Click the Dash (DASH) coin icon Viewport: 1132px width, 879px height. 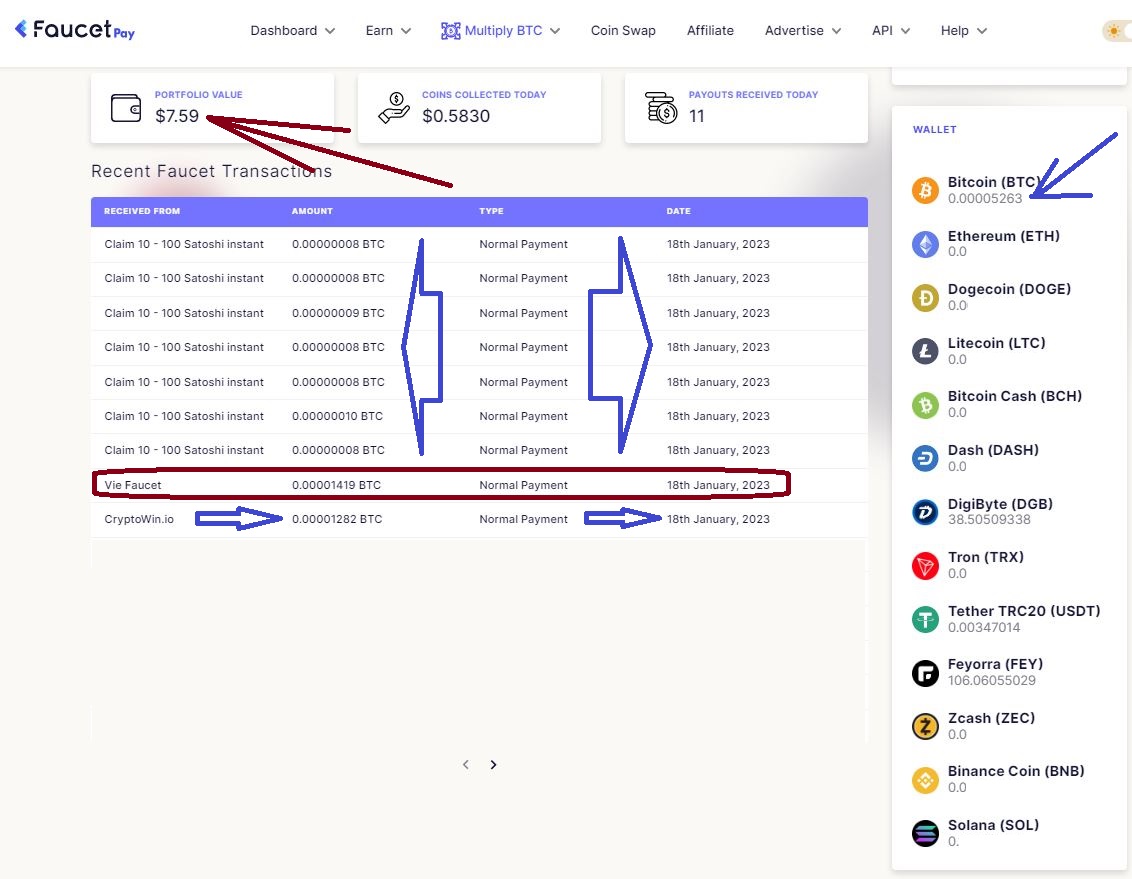click(x=925, y=458)
